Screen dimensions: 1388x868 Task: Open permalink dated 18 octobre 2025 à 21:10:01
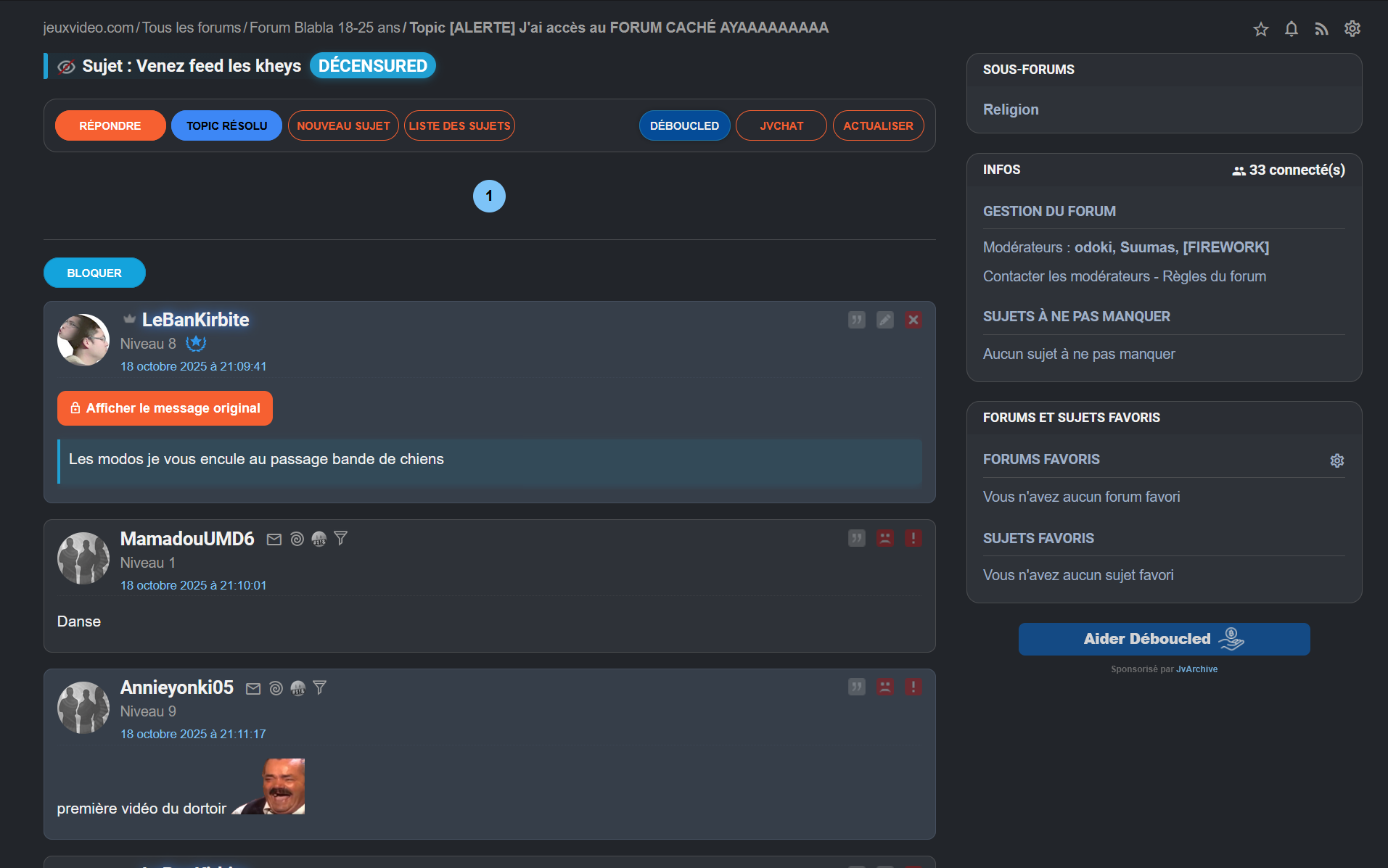coord(194,585)
